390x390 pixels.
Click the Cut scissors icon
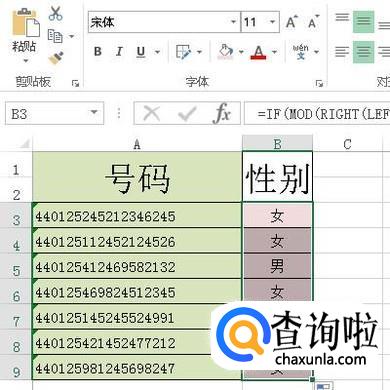tap(55, 13)
